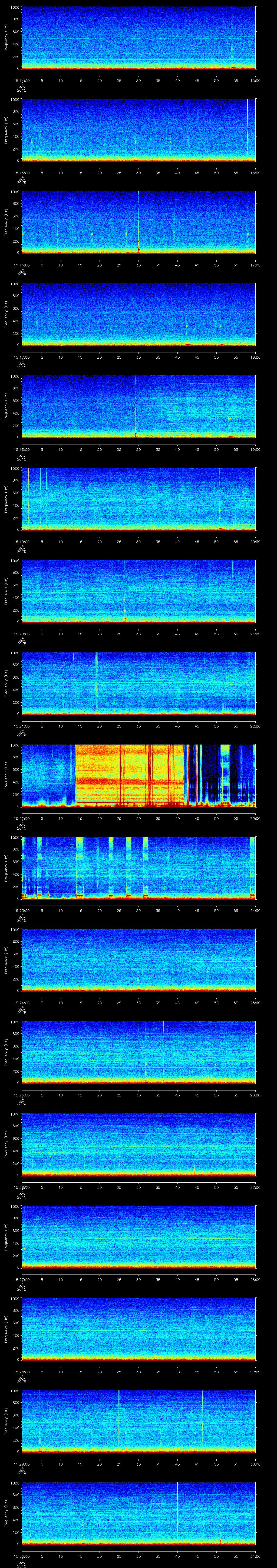This screenshot has height=1568, width=277.
Task: Select the 18:00 end-of-row time label
Action: coord(255,357)
